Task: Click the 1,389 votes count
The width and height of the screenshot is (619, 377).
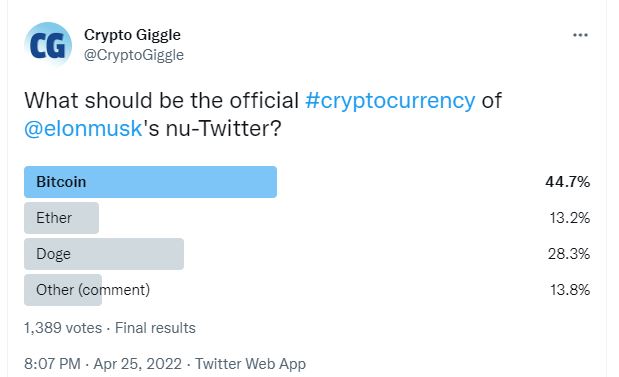Action: (x=63, y=328)
